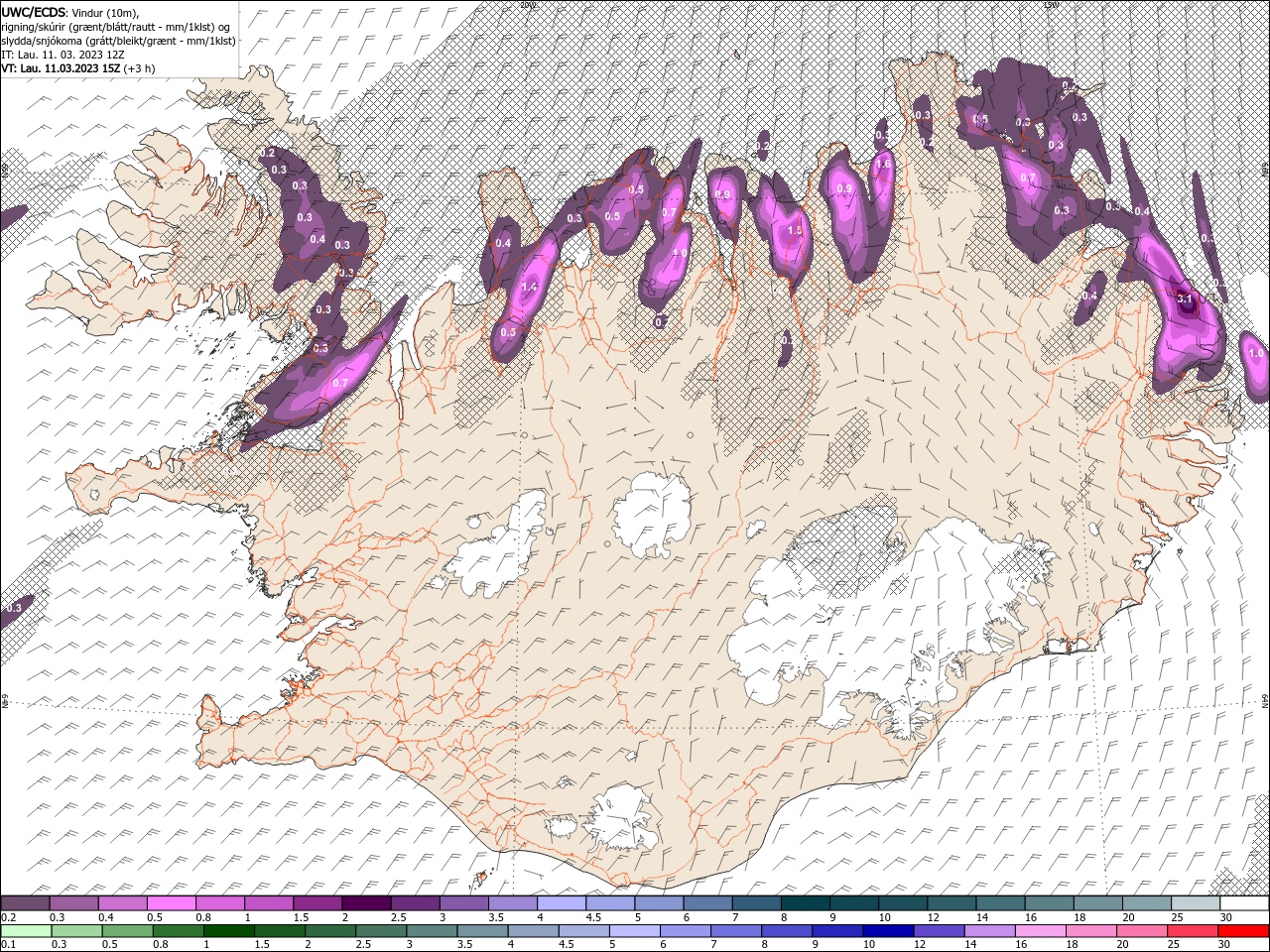The height and width of the screenshot is (952, 1270).
Task: Click upper legend swatch between 2 and 2.5
Action: [x=366, y=903]
